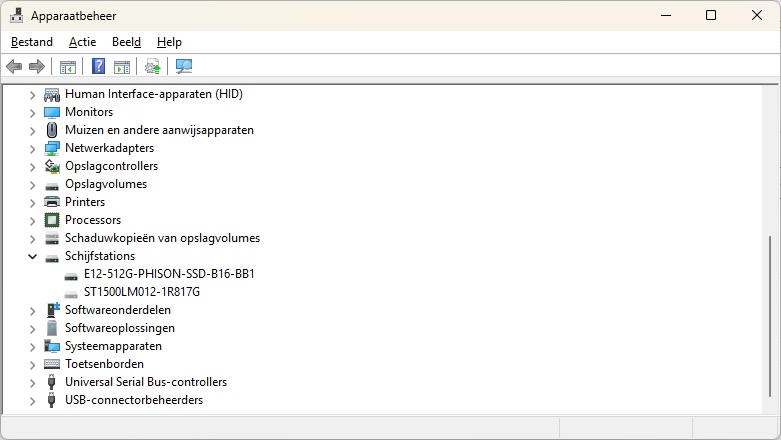This screenshot has width=781, height=440.
Task: Expand the Toetsenborden category
Action: (32, 365)
